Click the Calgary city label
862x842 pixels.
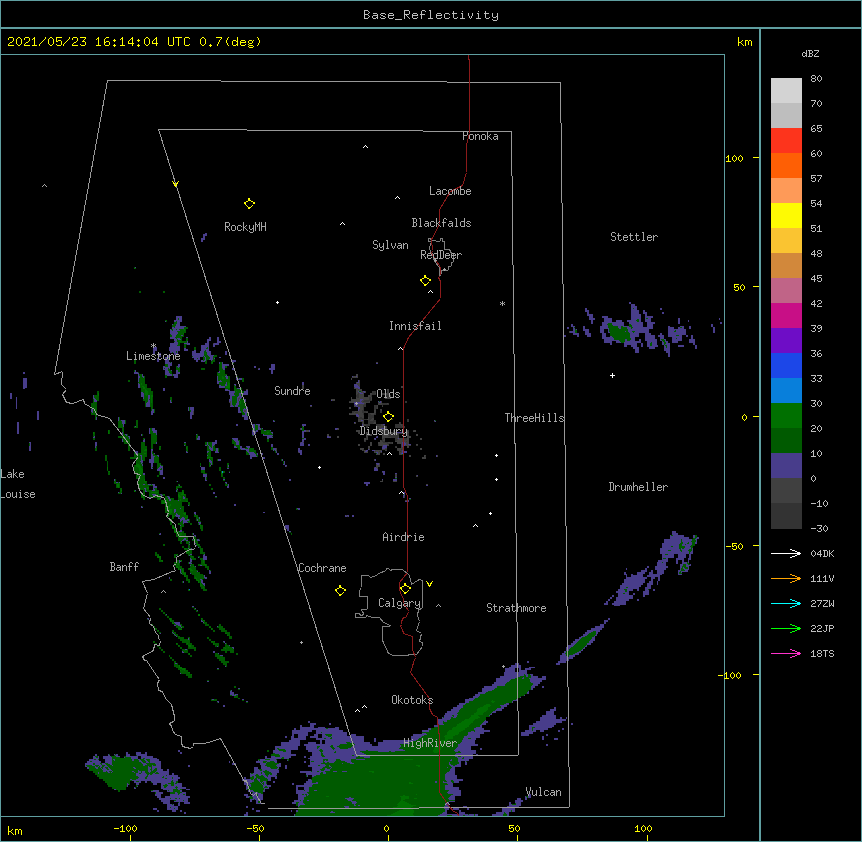tap(400, 603)
